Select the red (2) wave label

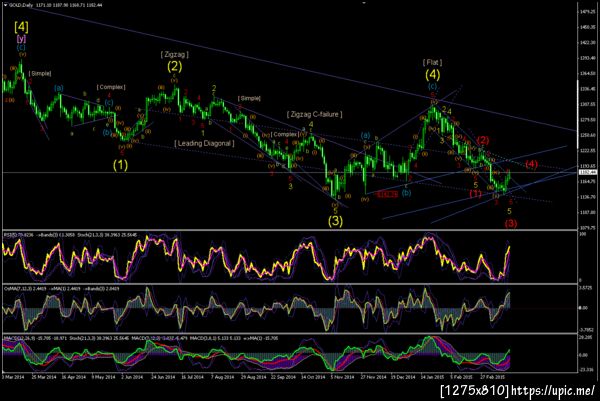pos(483,140)
